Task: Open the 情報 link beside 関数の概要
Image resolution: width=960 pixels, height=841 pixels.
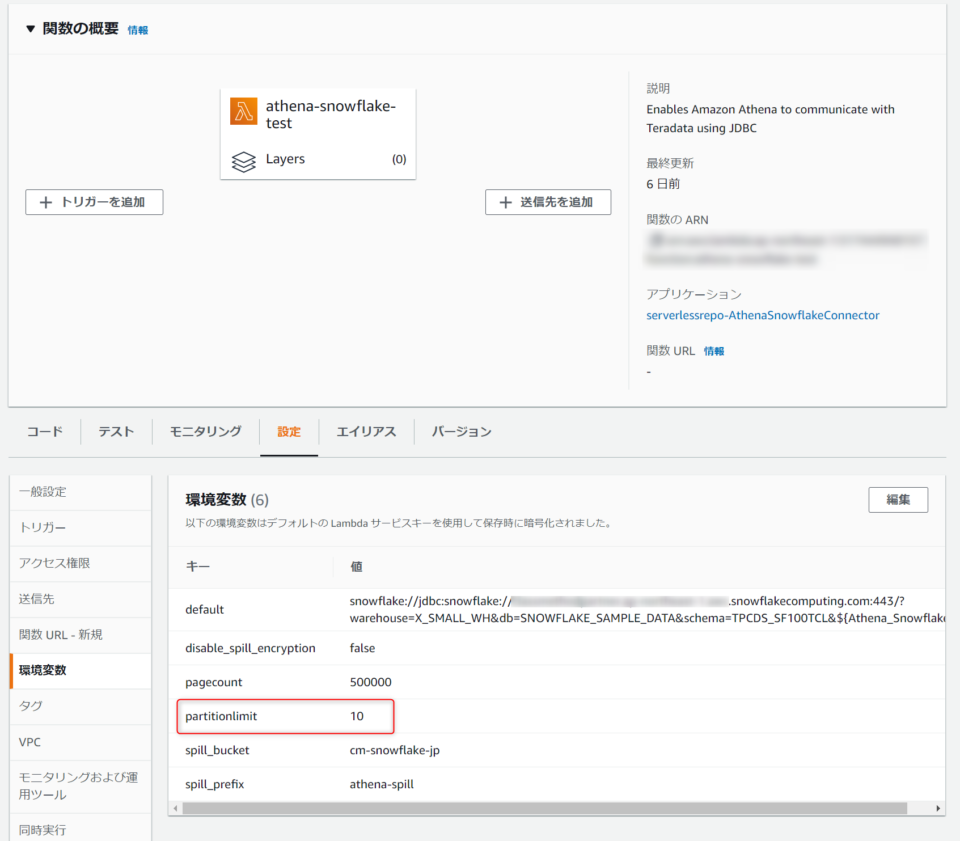Action: 138,30
